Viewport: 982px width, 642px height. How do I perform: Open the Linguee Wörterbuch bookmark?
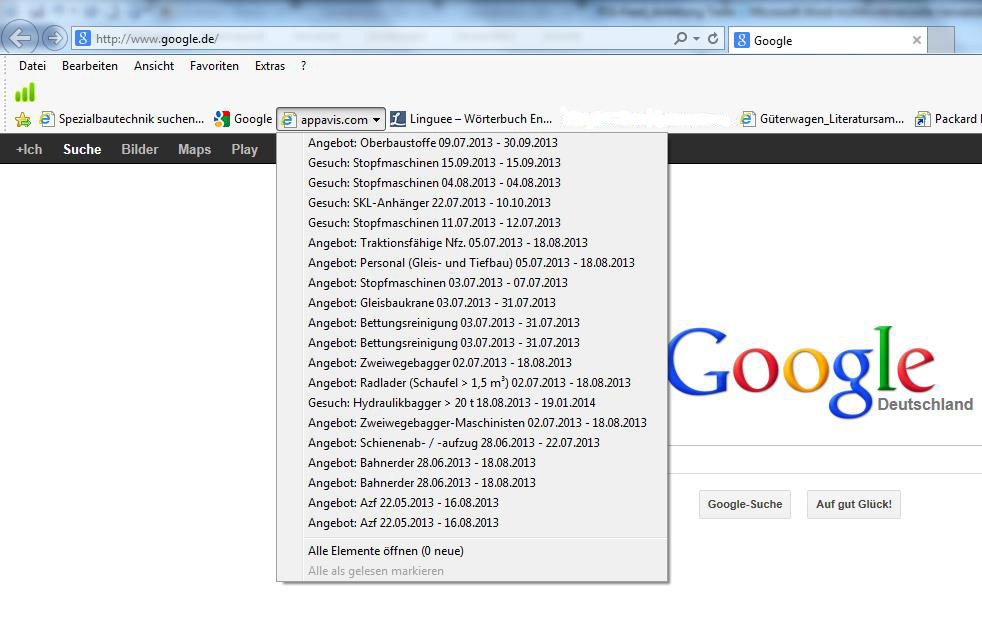470,119
